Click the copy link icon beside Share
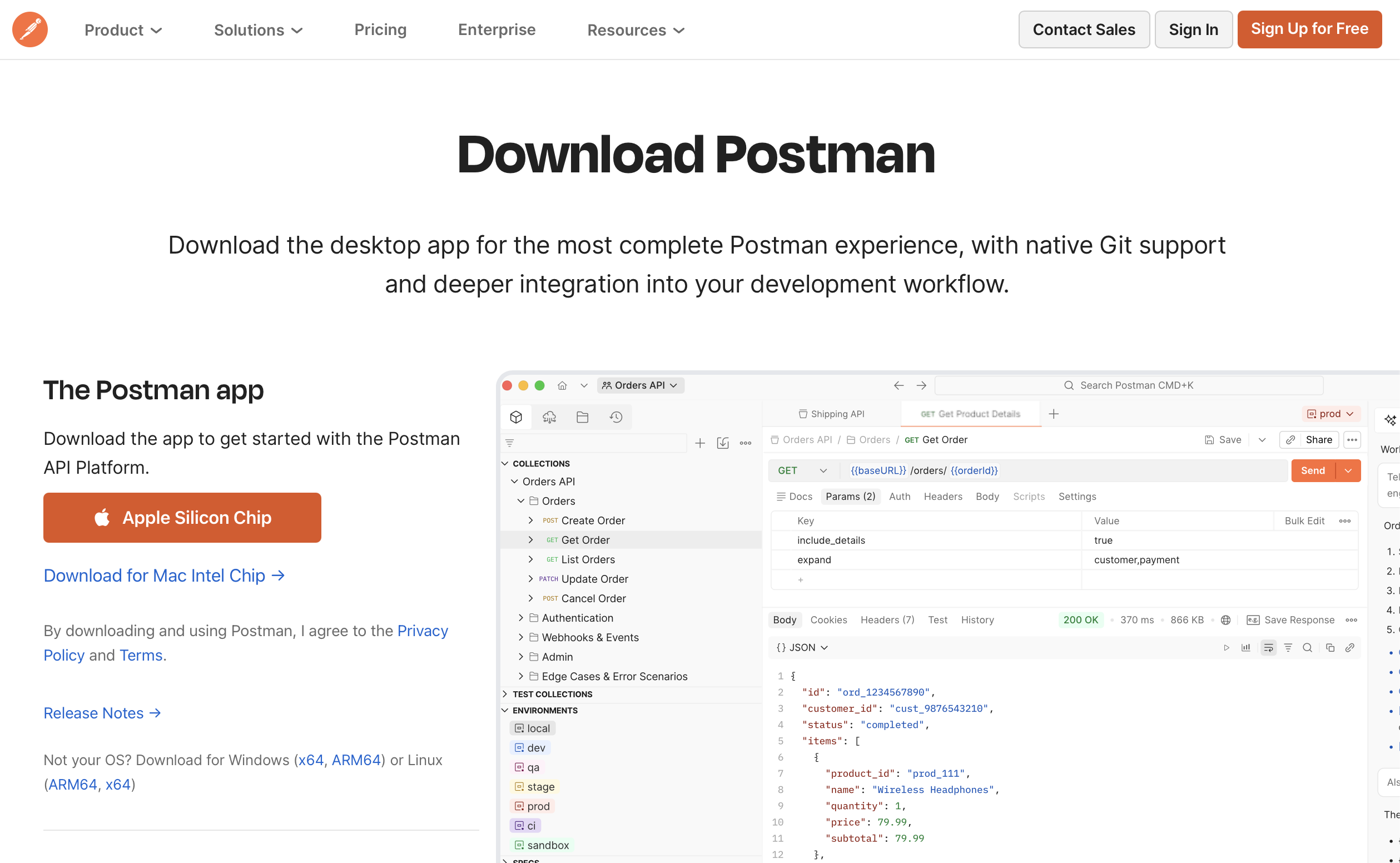 [x=1290, y=439]
